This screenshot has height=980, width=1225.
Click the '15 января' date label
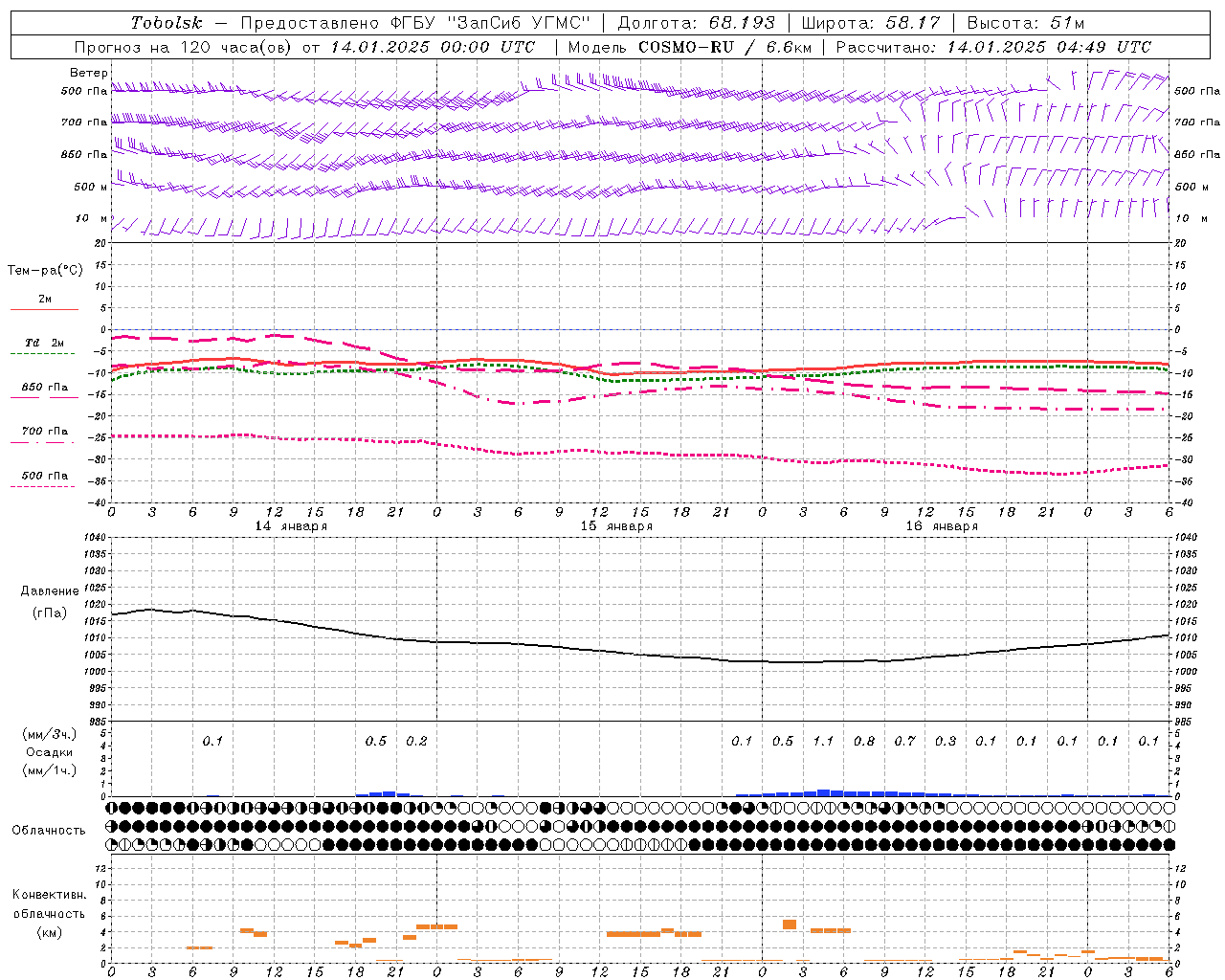(616, 526)
